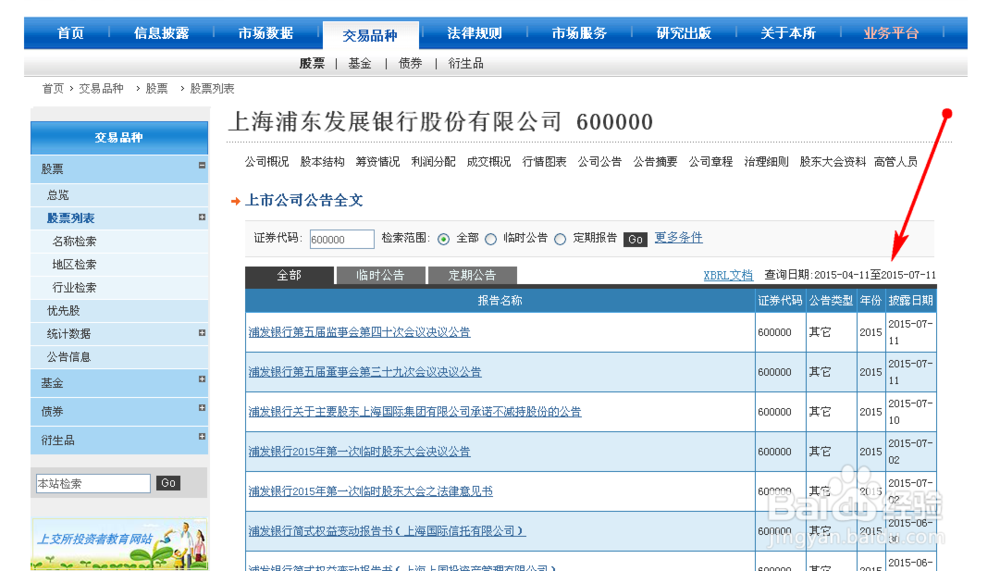The height and width of the screenshot is (571, 1000).
Task: Open the 治理细则 company tab
Action: 766,162
